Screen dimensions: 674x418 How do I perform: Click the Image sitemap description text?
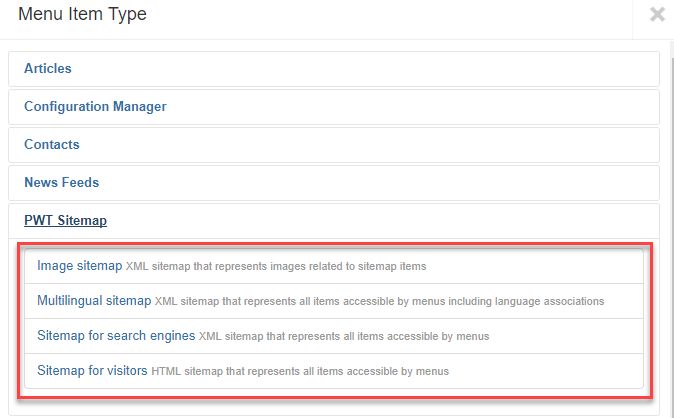tap(276, 267)
